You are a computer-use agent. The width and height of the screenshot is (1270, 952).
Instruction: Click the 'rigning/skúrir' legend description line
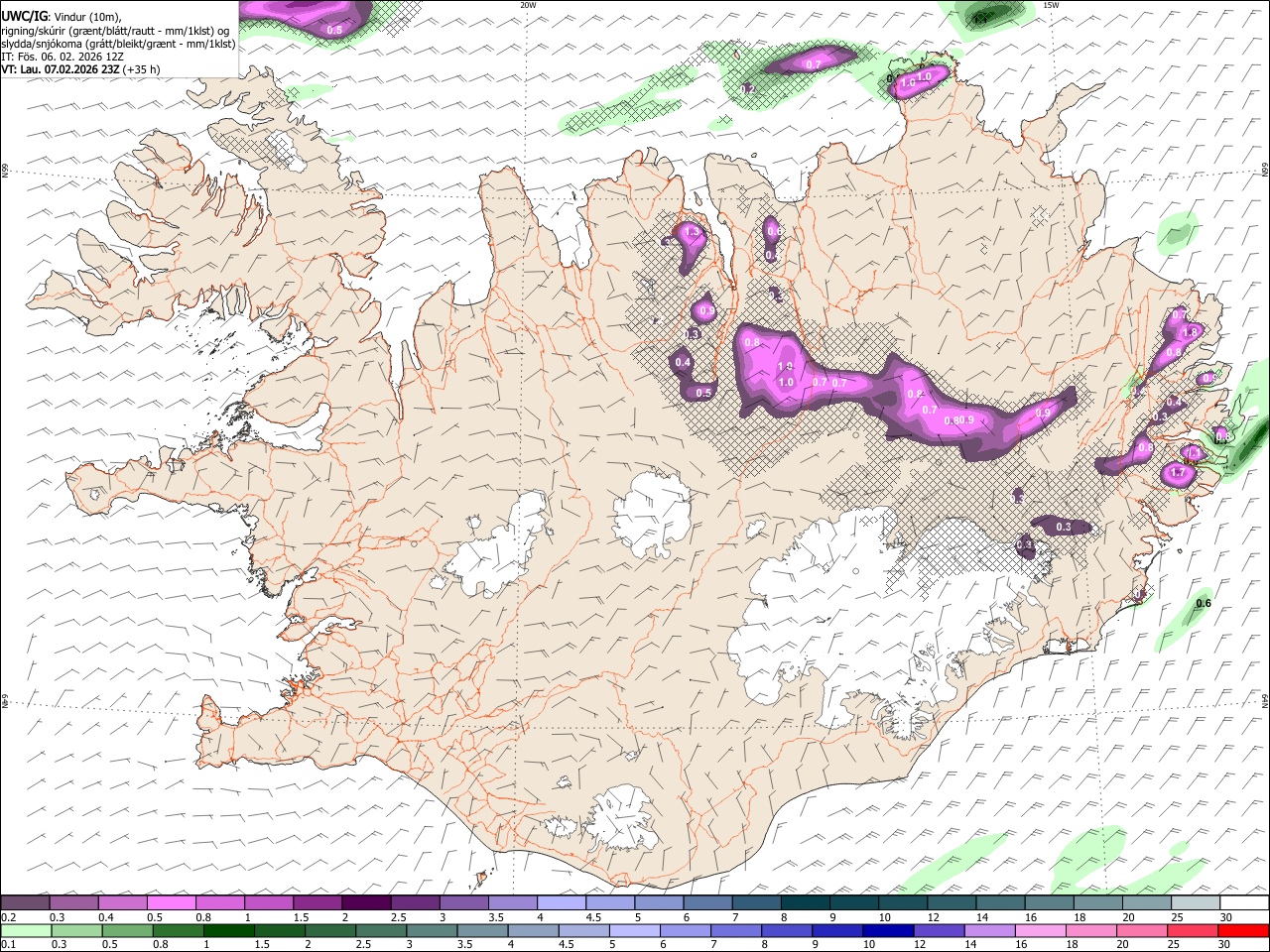pos(115,30)
